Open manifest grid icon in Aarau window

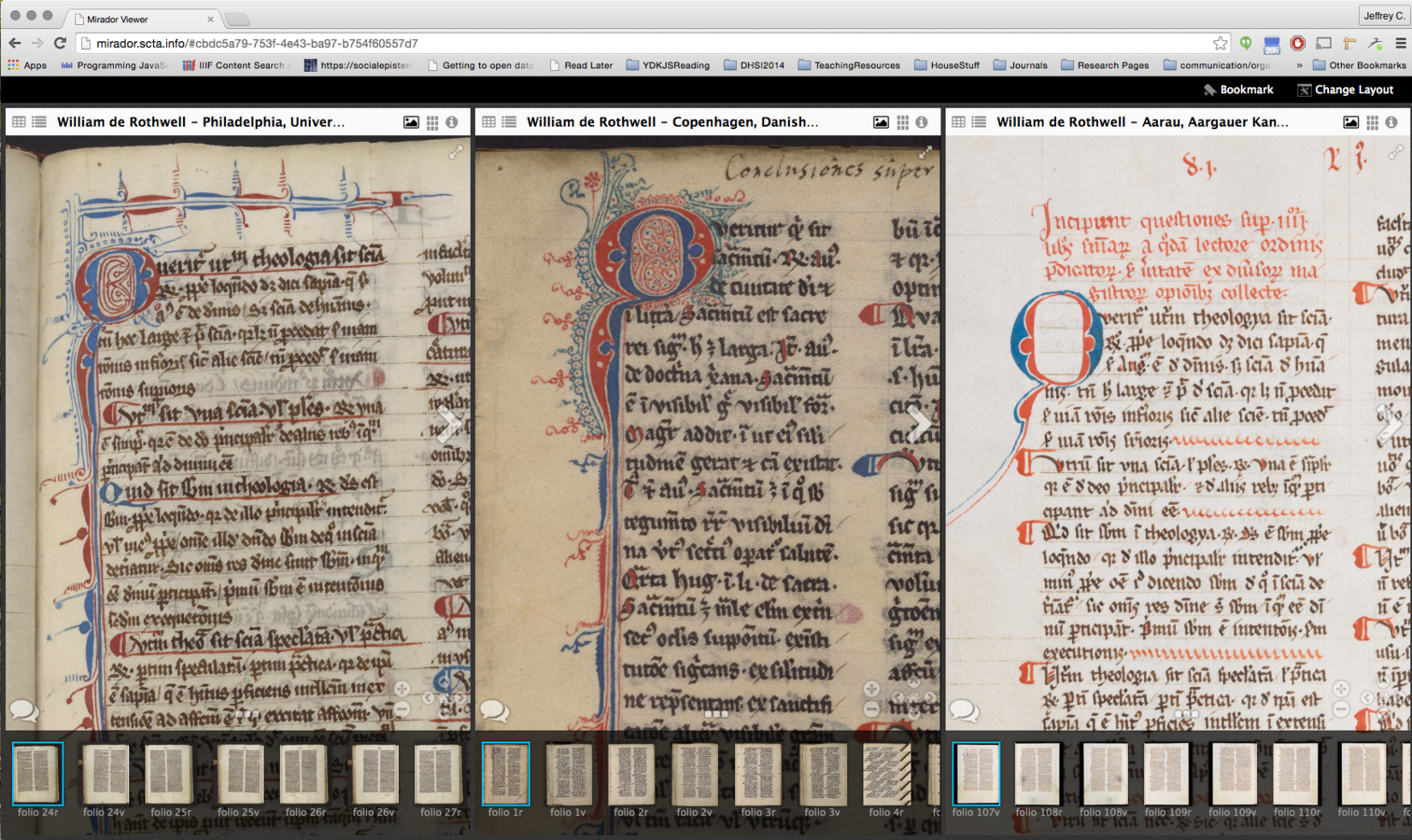(x=958, y=122)
